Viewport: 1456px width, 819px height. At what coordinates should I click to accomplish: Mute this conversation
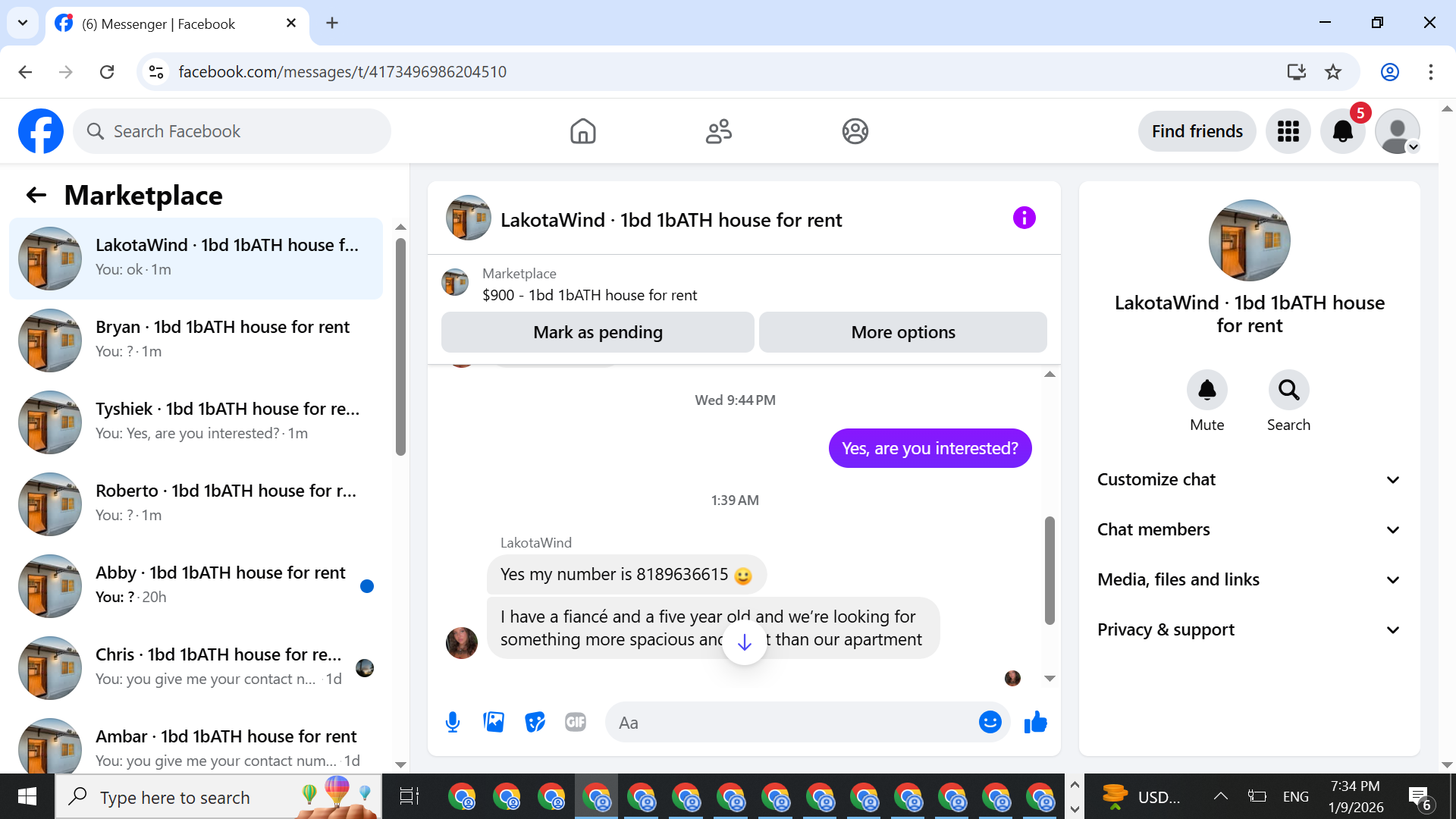1207,391
